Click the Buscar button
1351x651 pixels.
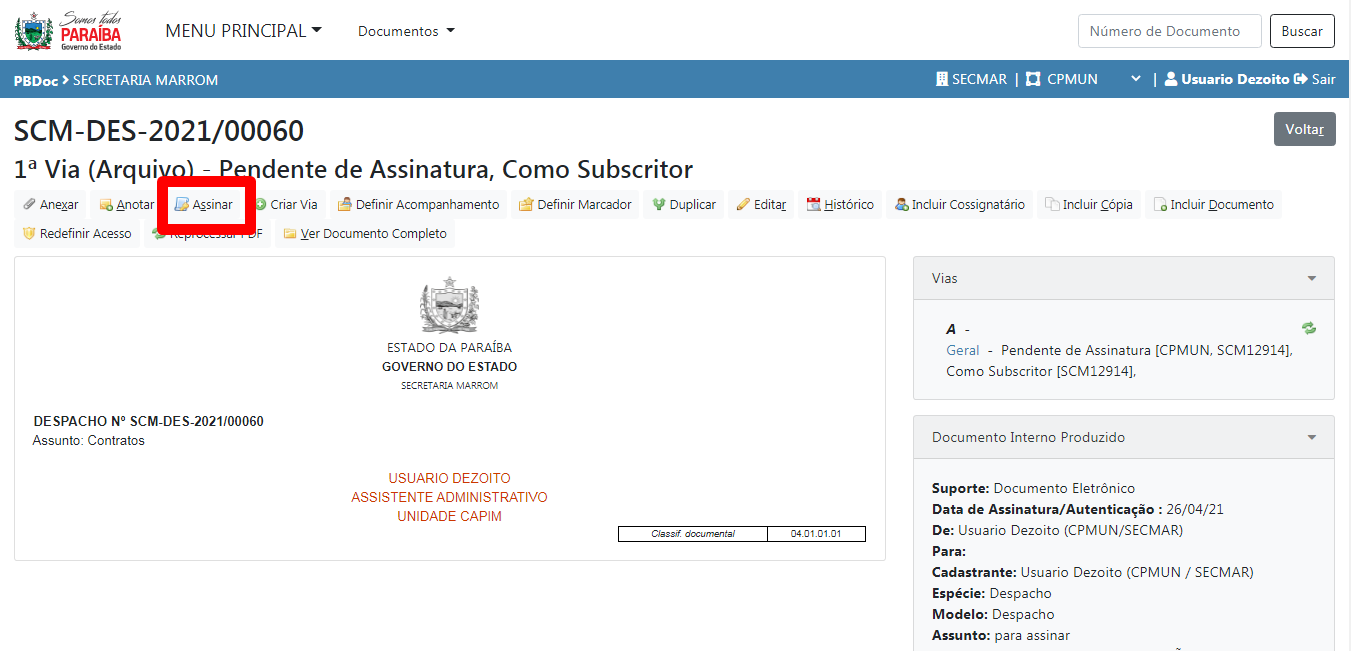click(1302, 31)
